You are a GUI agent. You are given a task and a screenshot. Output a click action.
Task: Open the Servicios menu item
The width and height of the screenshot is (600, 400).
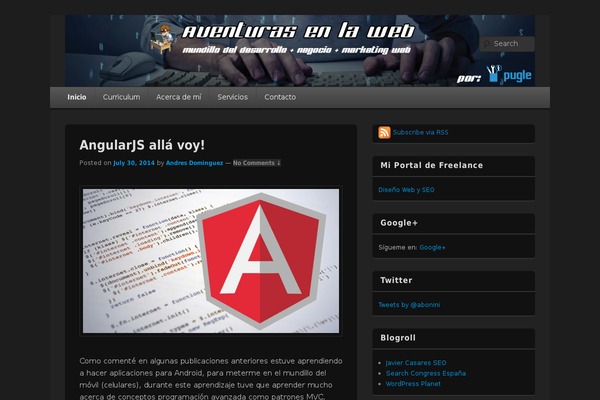(233, 97)
